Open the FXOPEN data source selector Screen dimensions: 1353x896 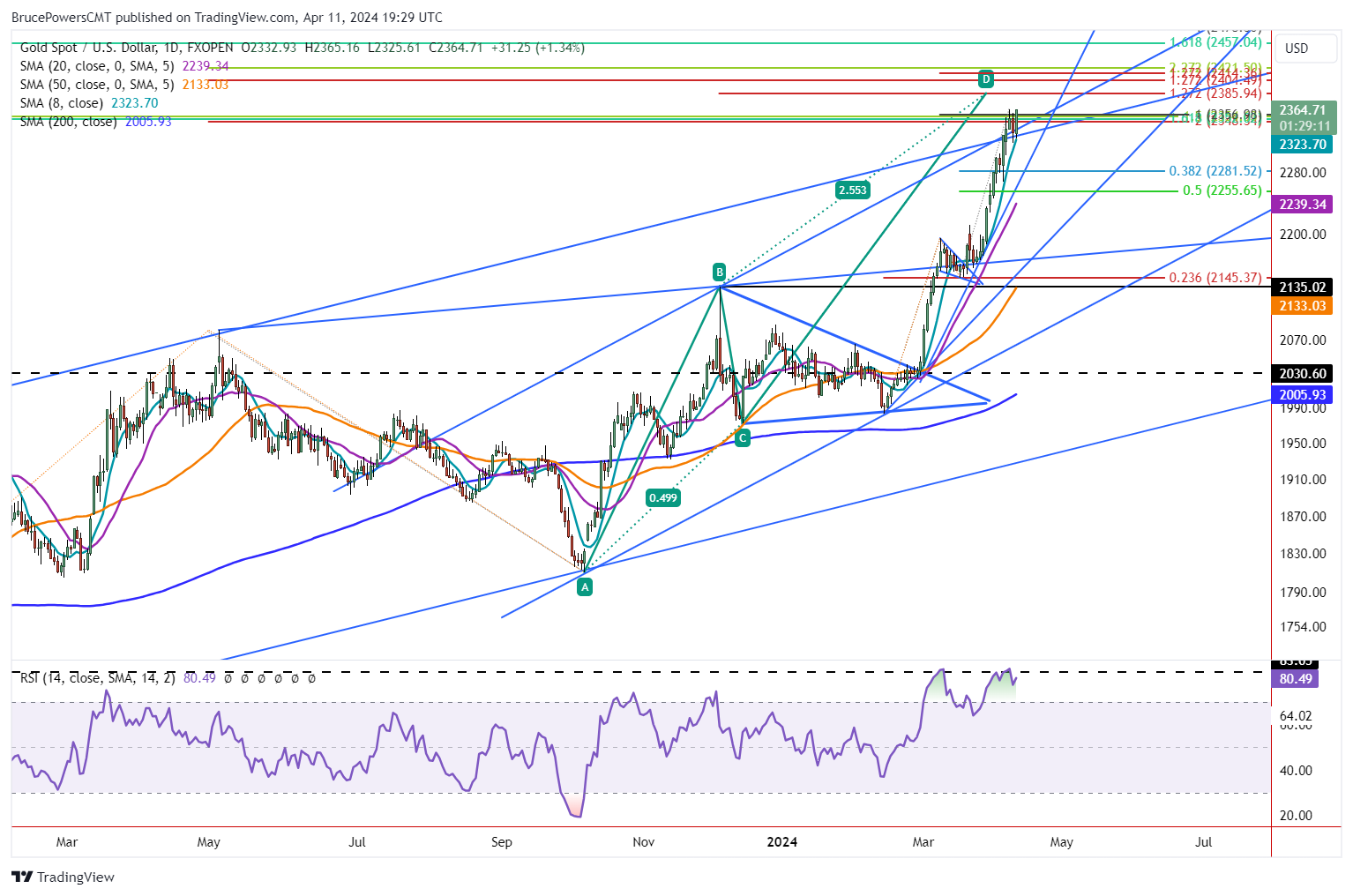(x=210, y=49)
